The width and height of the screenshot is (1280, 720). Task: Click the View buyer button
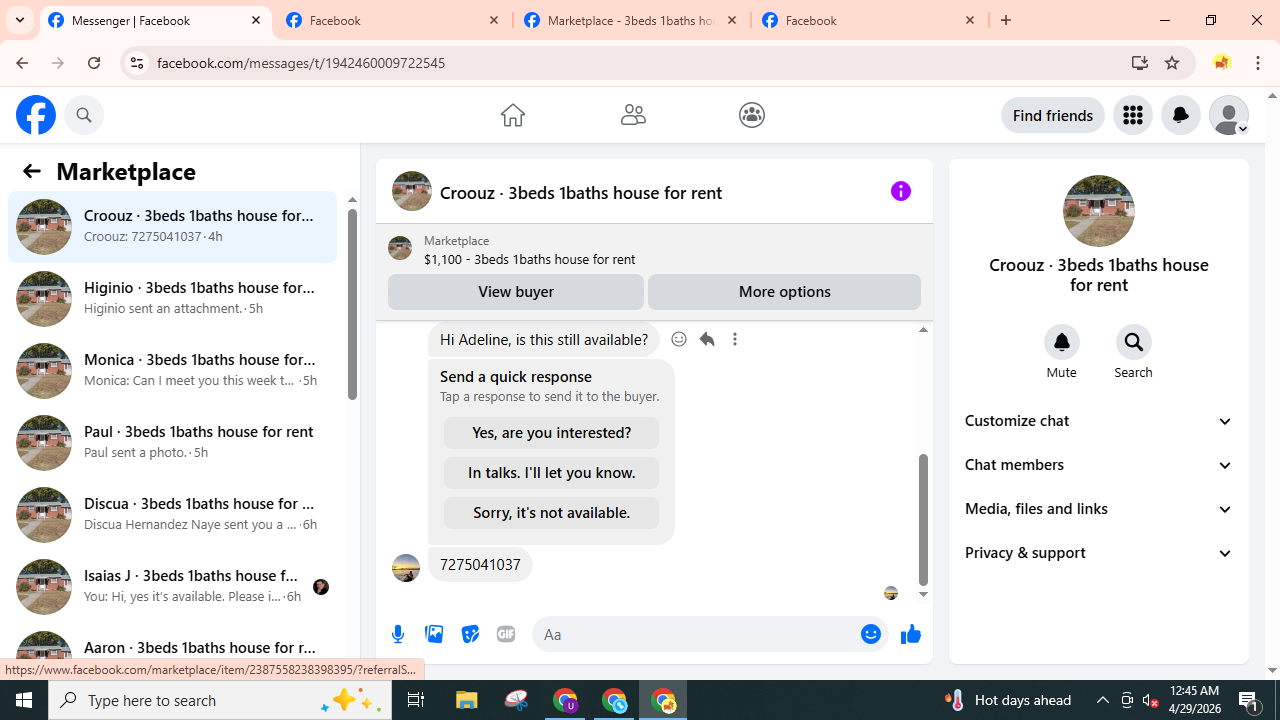pyautogui.click(x=516, y=292)
